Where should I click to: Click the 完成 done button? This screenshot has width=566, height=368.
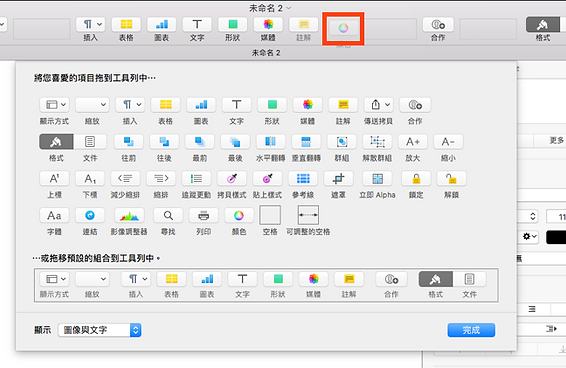(471, 330)
